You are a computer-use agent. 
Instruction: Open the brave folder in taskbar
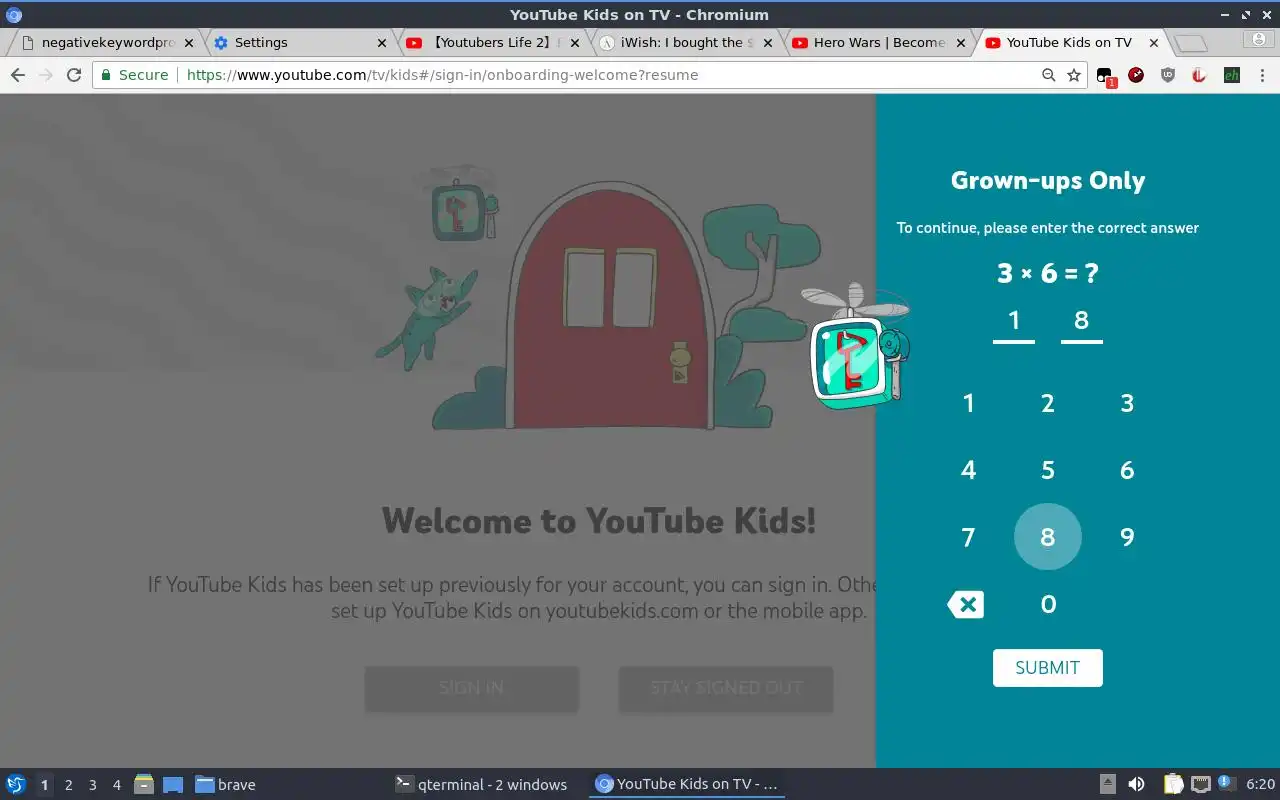[x=226, y=784]
